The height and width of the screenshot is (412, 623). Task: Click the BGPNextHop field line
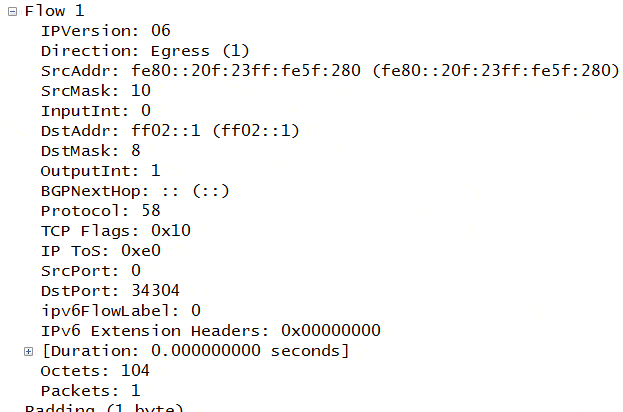135,191
